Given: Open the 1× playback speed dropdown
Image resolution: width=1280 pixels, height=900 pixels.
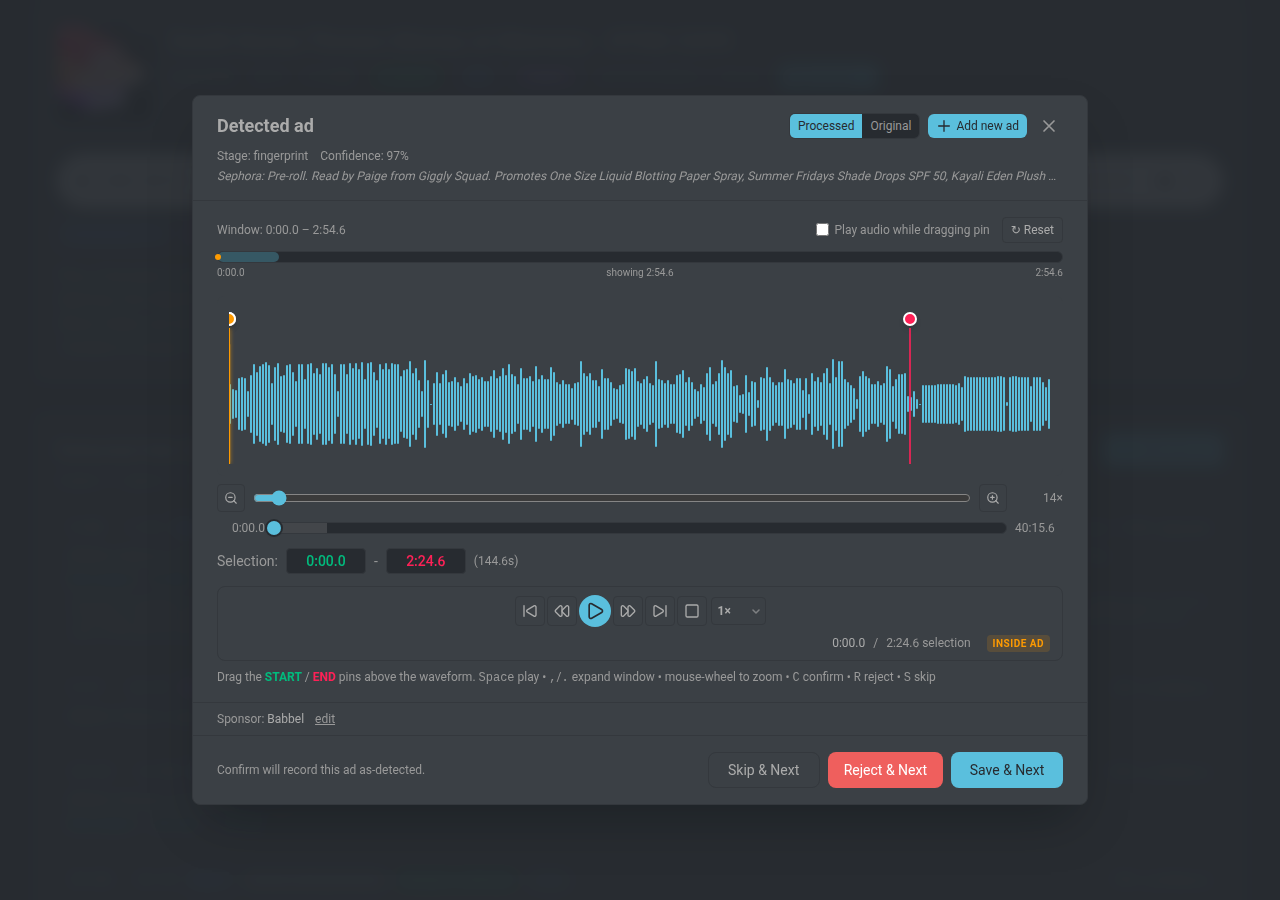Looking at the screenshot, I should pos(739,611).
